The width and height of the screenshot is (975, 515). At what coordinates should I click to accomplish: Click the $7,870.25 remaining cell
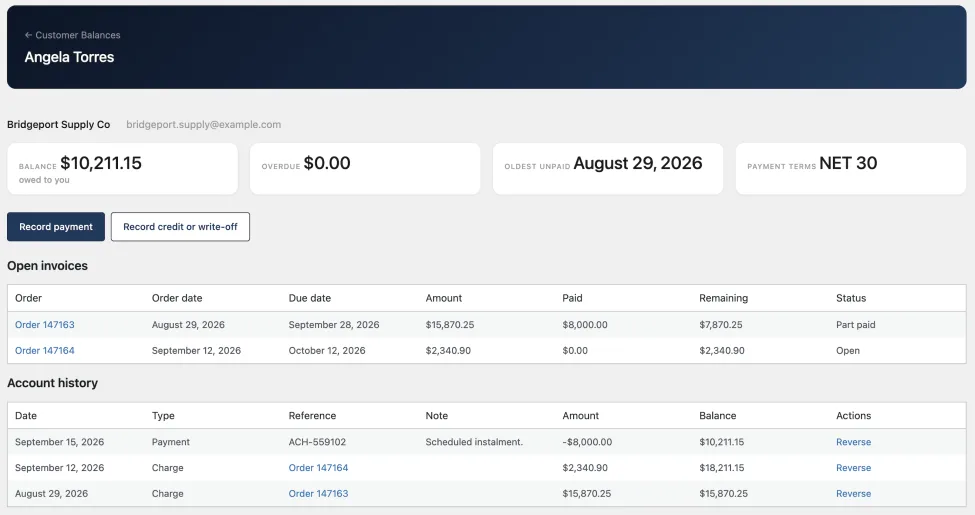[721, 325]
